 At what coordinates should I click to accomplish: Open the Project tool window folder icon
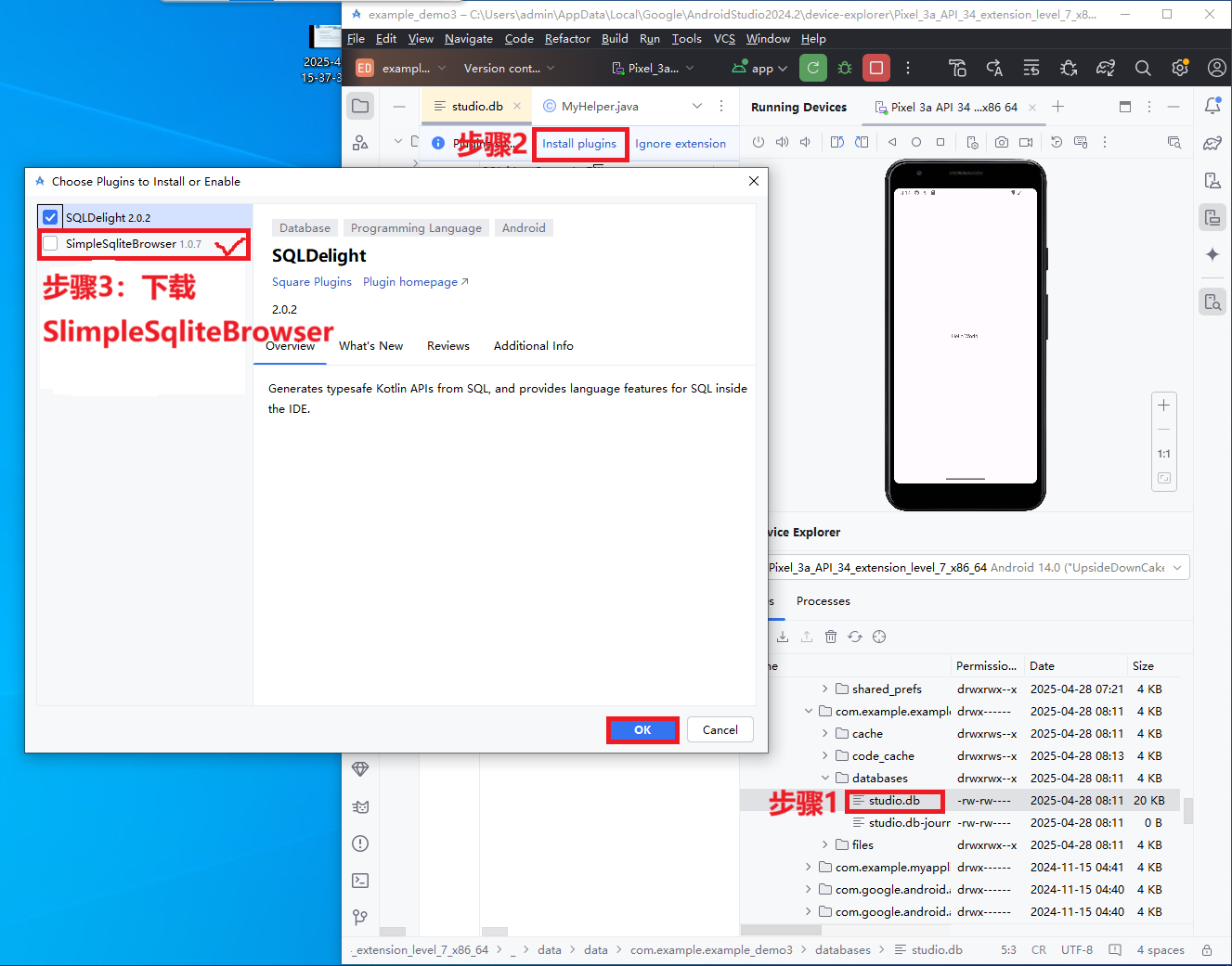(x=360, y=106)
